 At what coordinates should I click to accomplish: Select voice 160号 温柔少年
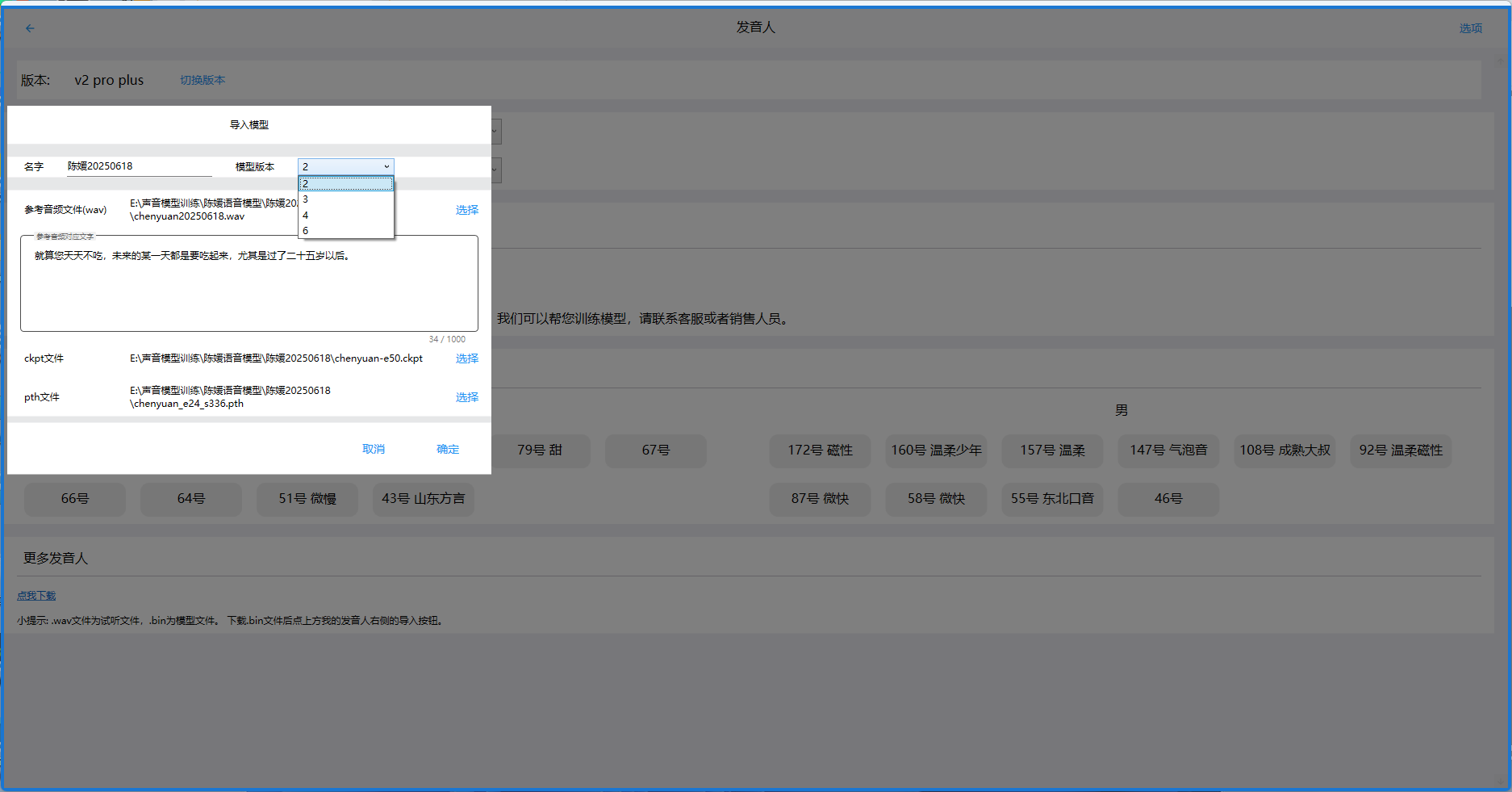(x=937, y=450)
